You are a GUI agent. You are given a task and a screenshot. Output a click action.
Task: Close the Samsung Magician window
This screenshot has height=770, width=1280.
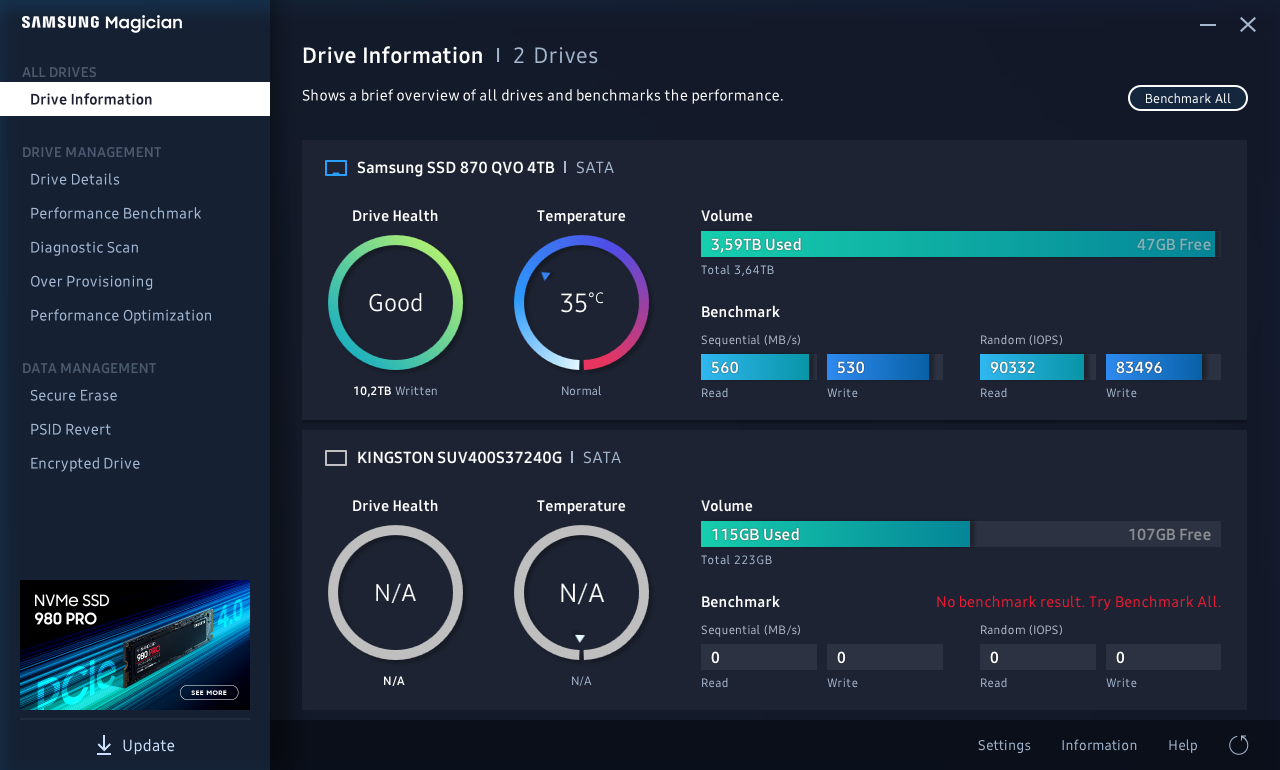[x=1248, y=25]
